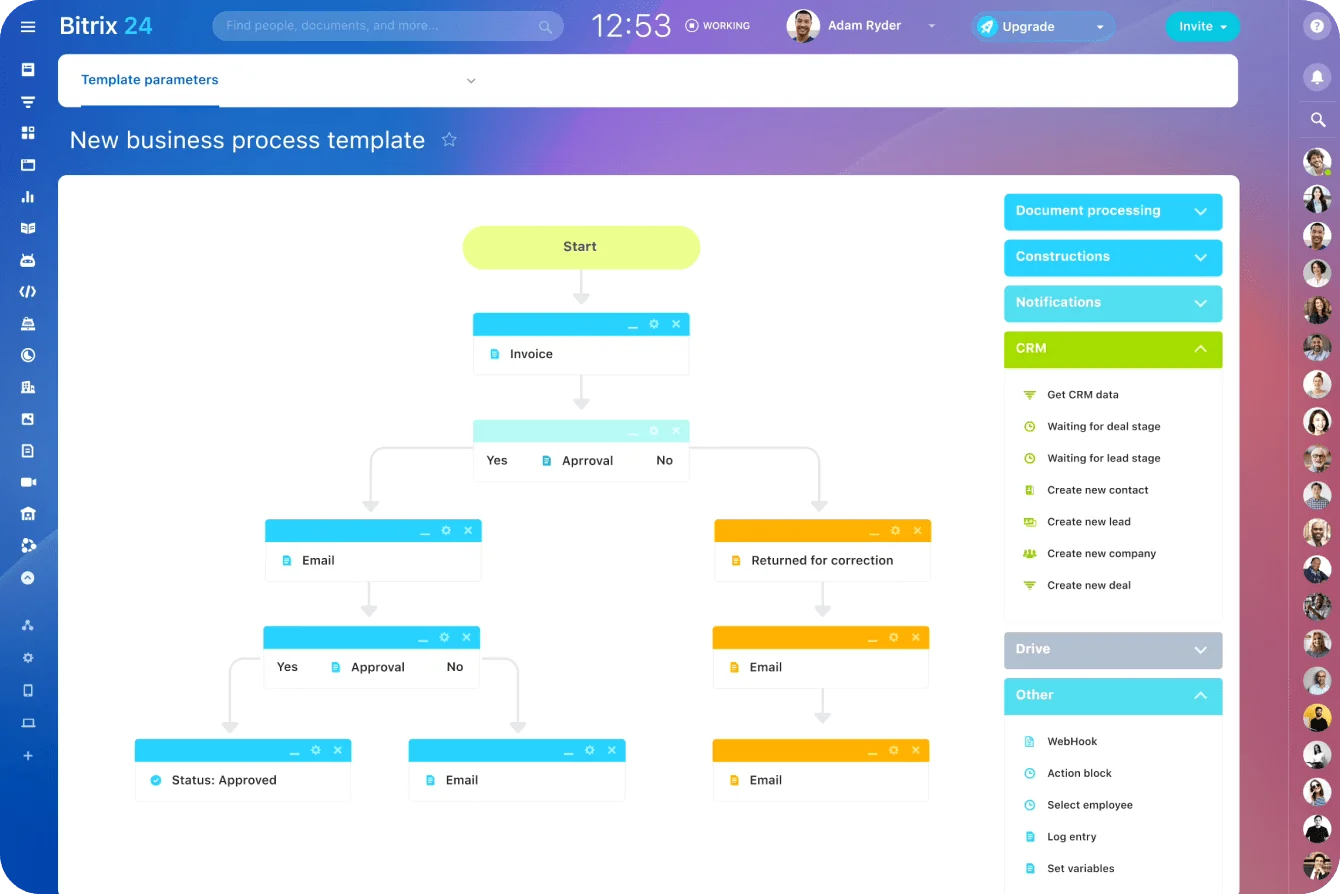The width and height of the screenshot is (1340, 894).
Task: Expand the Drive category
Action: tap(1112, 649)
